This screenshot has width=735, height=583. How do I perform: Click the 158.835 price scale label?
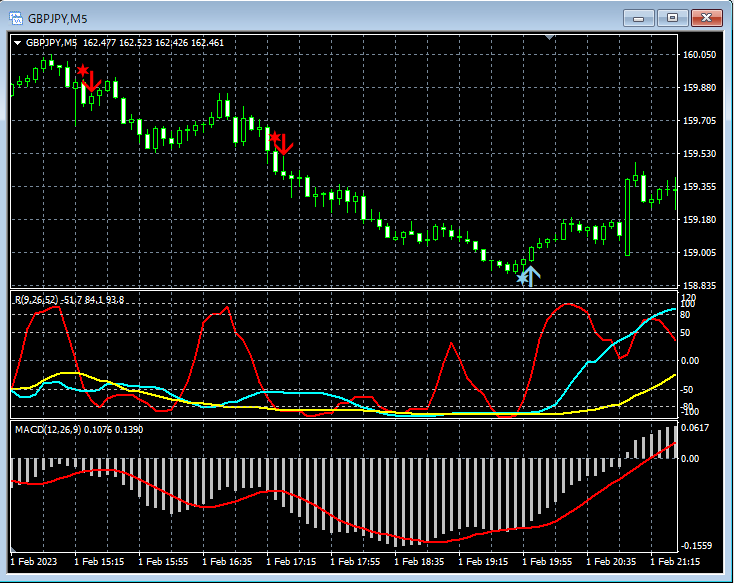[699, 286]
